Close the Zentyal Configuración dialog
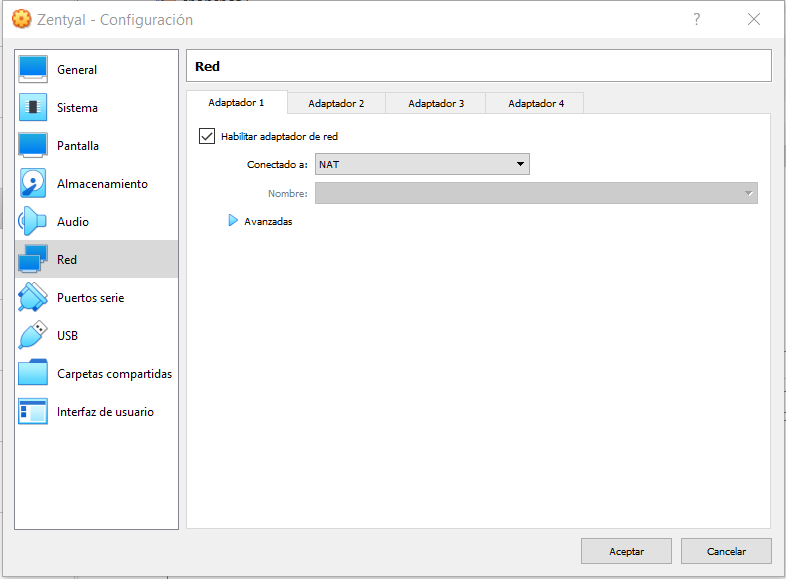 754,20
